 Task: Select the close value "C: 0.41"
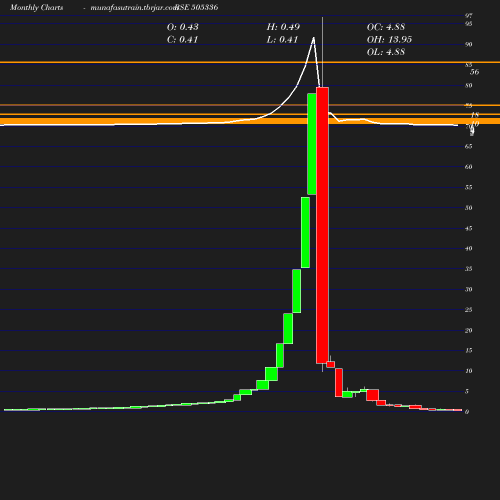182,39
